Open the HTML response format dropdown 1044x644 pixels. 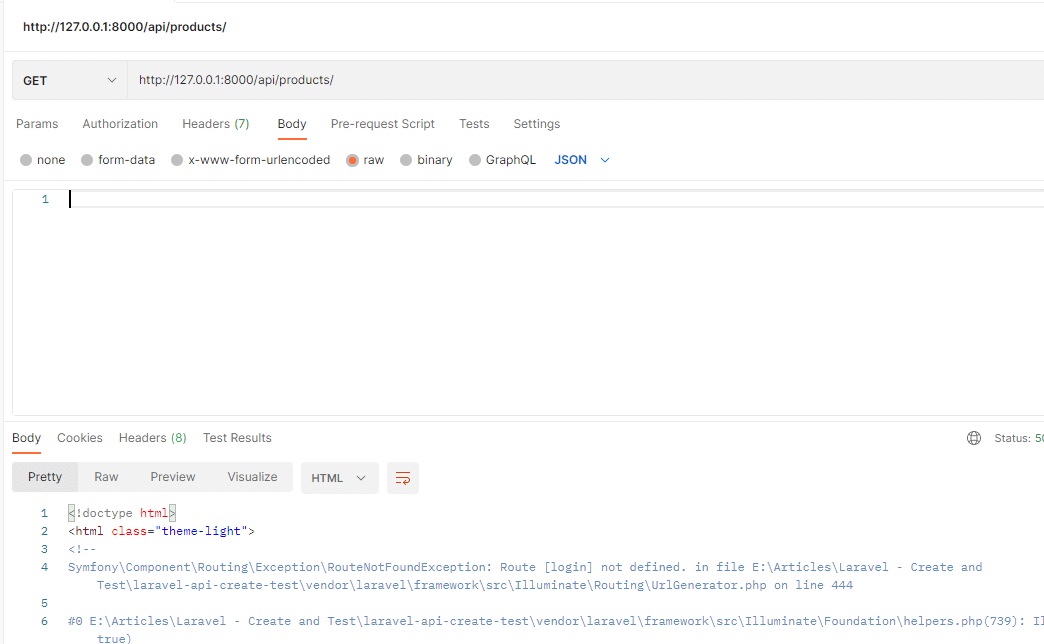(x=339, y=478)
